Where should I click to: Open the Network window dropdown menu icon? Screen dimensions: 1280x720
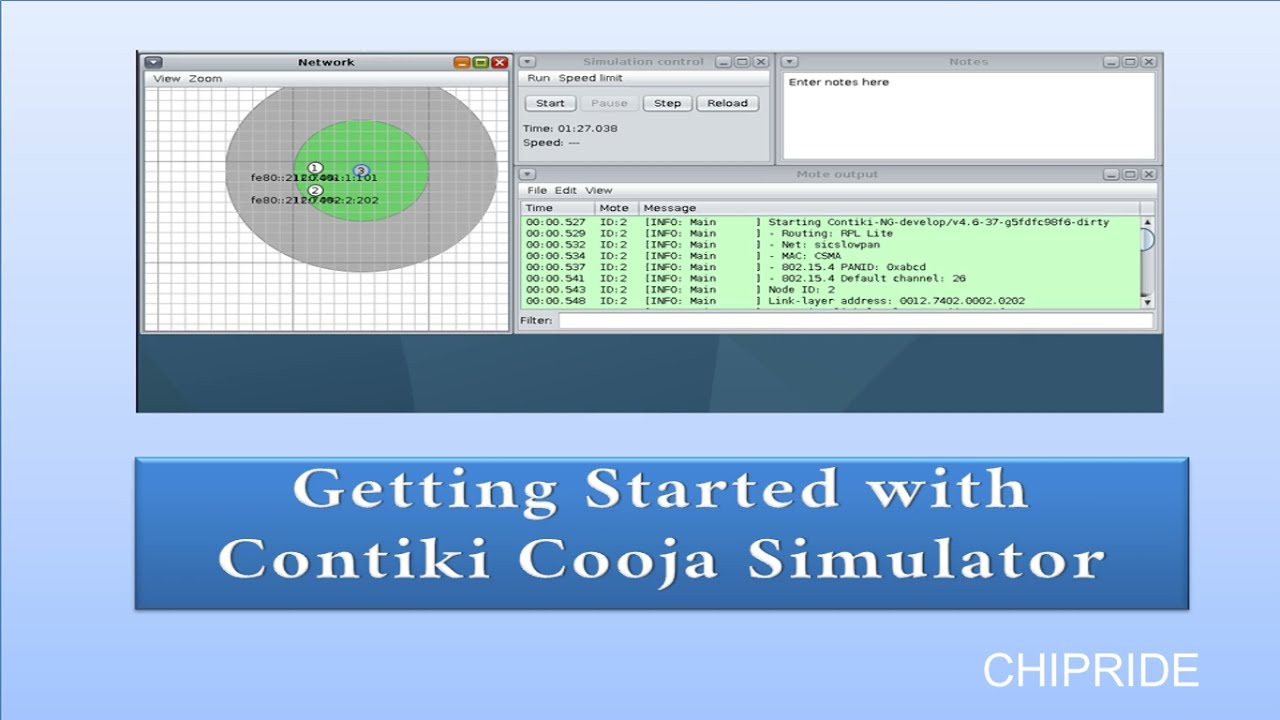click(153, 62)
